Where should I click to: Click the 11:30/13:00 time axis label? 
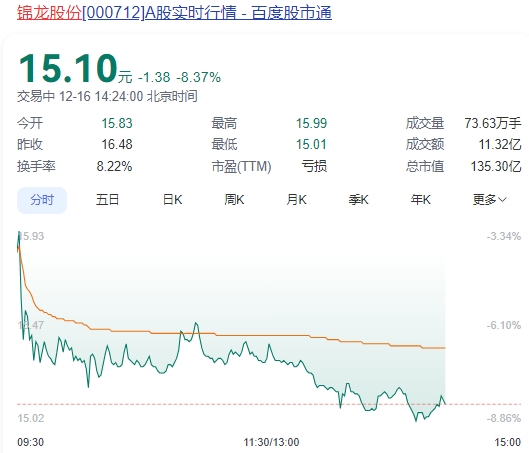click(271, 442)
